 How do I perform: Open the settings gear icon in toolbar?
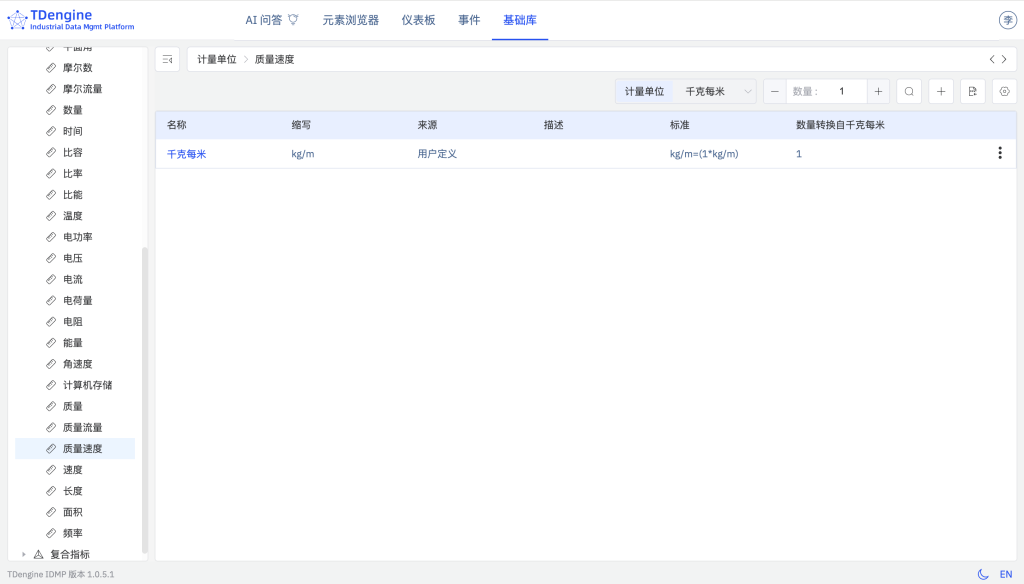click(x=1003, y=91)
